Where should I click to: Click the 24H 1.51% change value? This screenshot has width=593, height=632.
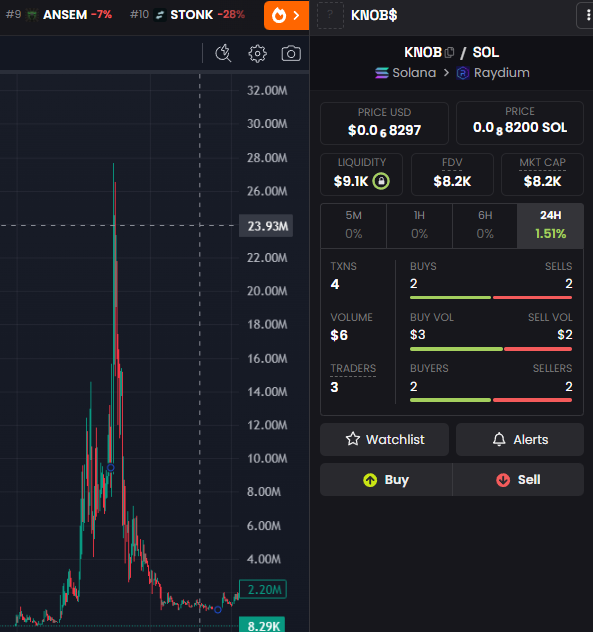pos(550,234)
